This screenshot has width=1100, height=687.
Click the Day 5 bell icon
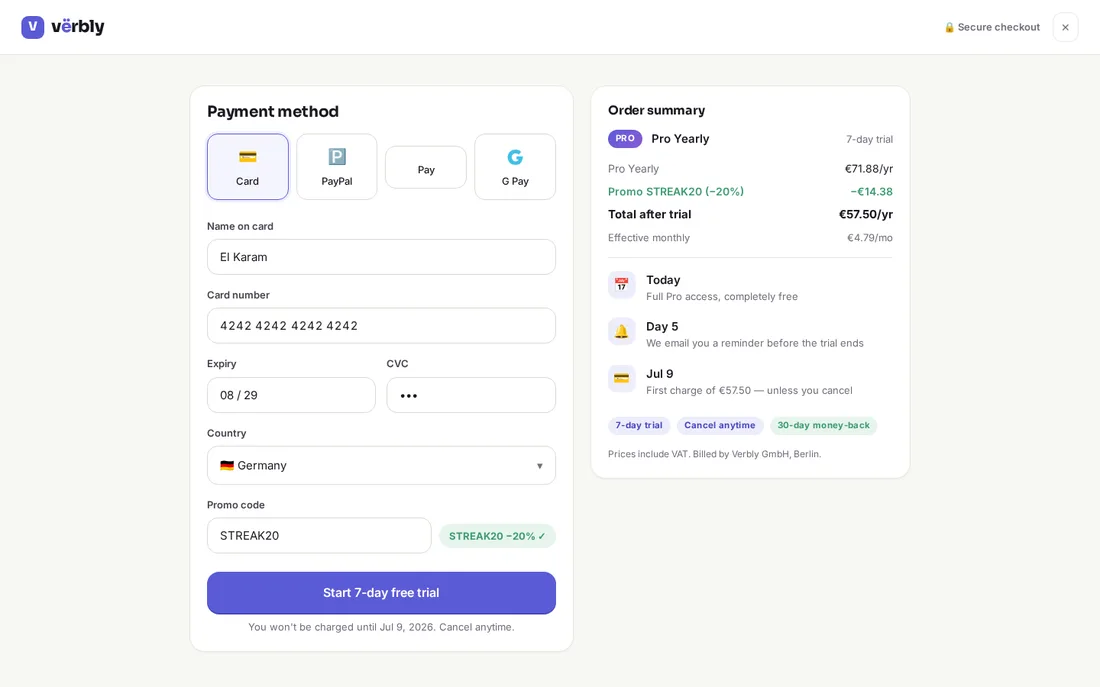tap(622, 332)
